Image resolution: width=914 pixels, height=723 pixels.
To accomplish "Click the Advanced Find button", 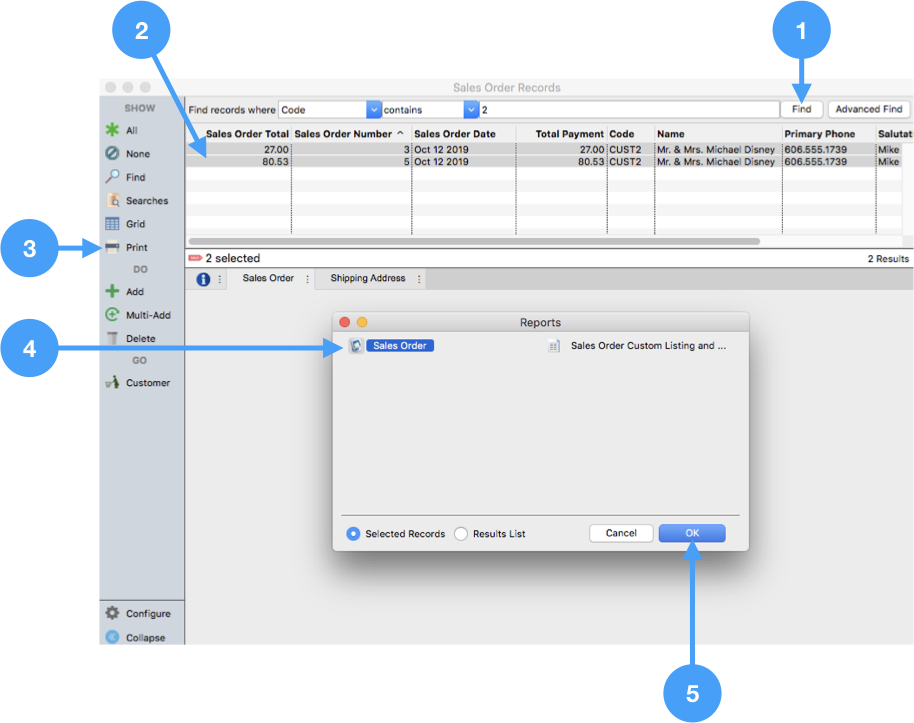I will tap(868, 110).
